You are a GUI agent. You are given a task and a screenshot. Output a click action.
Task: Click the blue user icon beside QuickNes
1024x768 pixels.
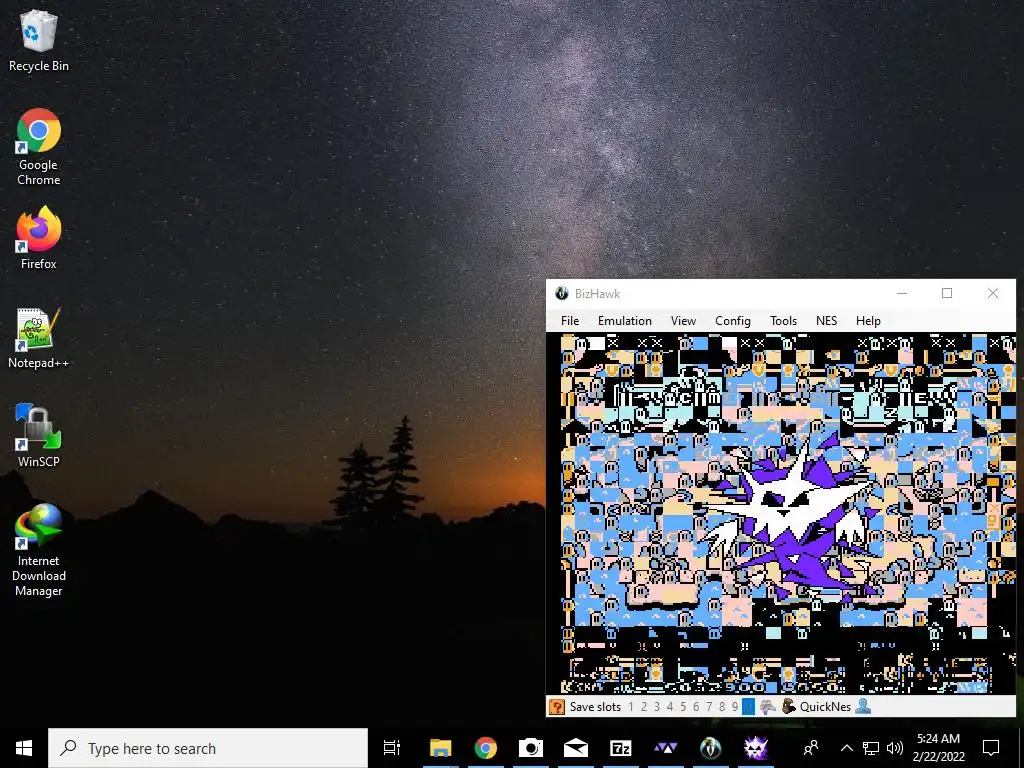[x=863, y=707]
